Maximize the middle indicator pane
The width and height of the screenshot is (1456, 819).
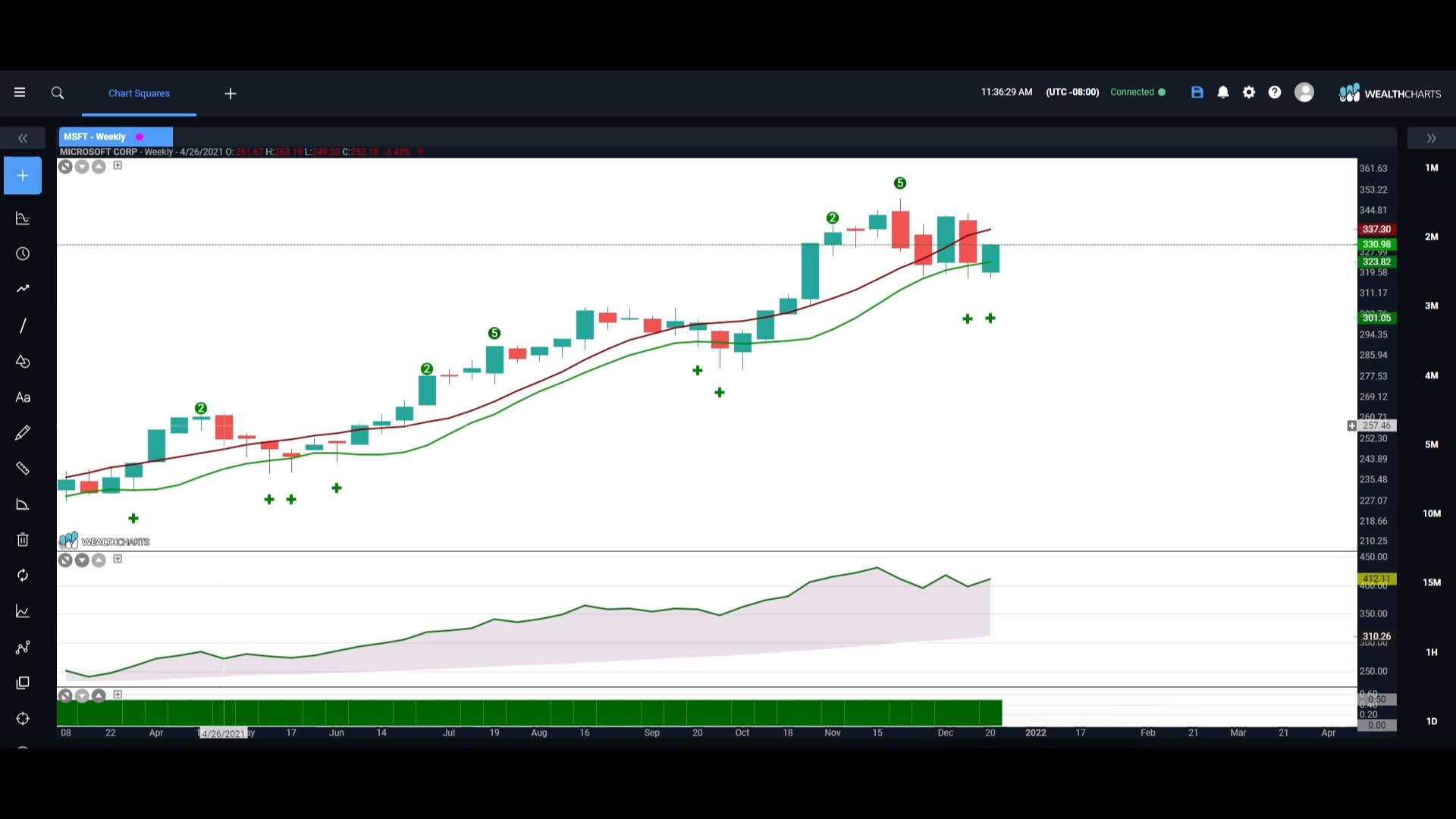[118, 559]
